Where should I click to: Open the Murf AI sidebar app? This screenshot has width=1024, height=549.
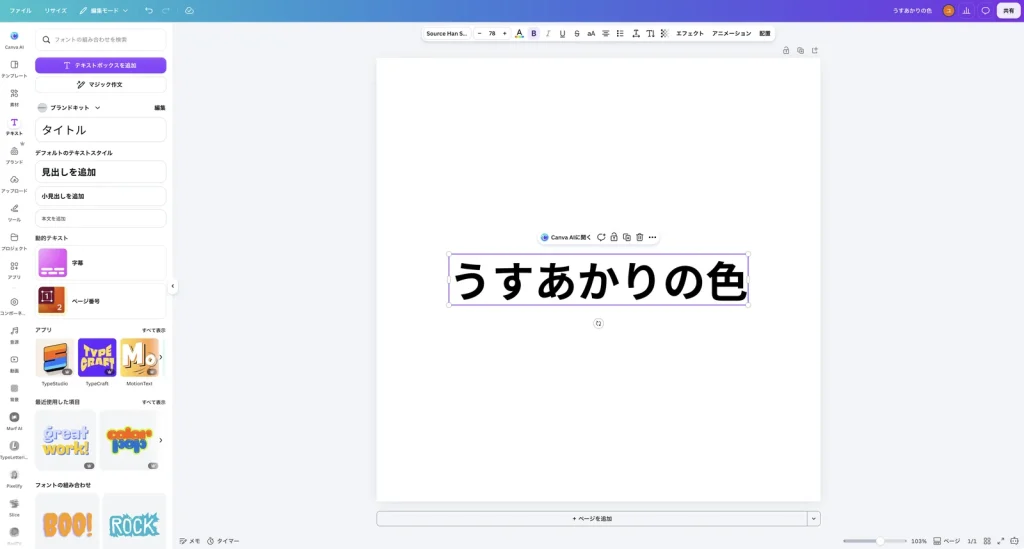pos(14,421)
